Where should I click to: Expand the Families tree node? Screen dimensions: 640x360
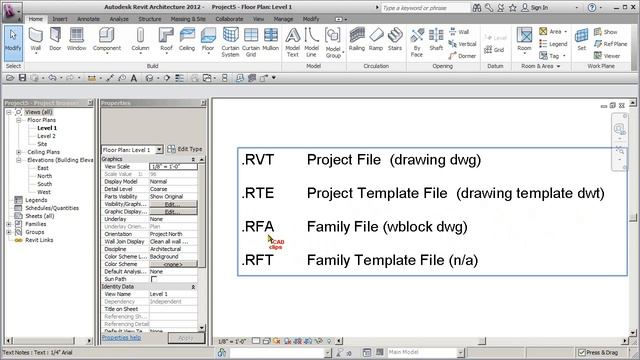coord(9,224)
